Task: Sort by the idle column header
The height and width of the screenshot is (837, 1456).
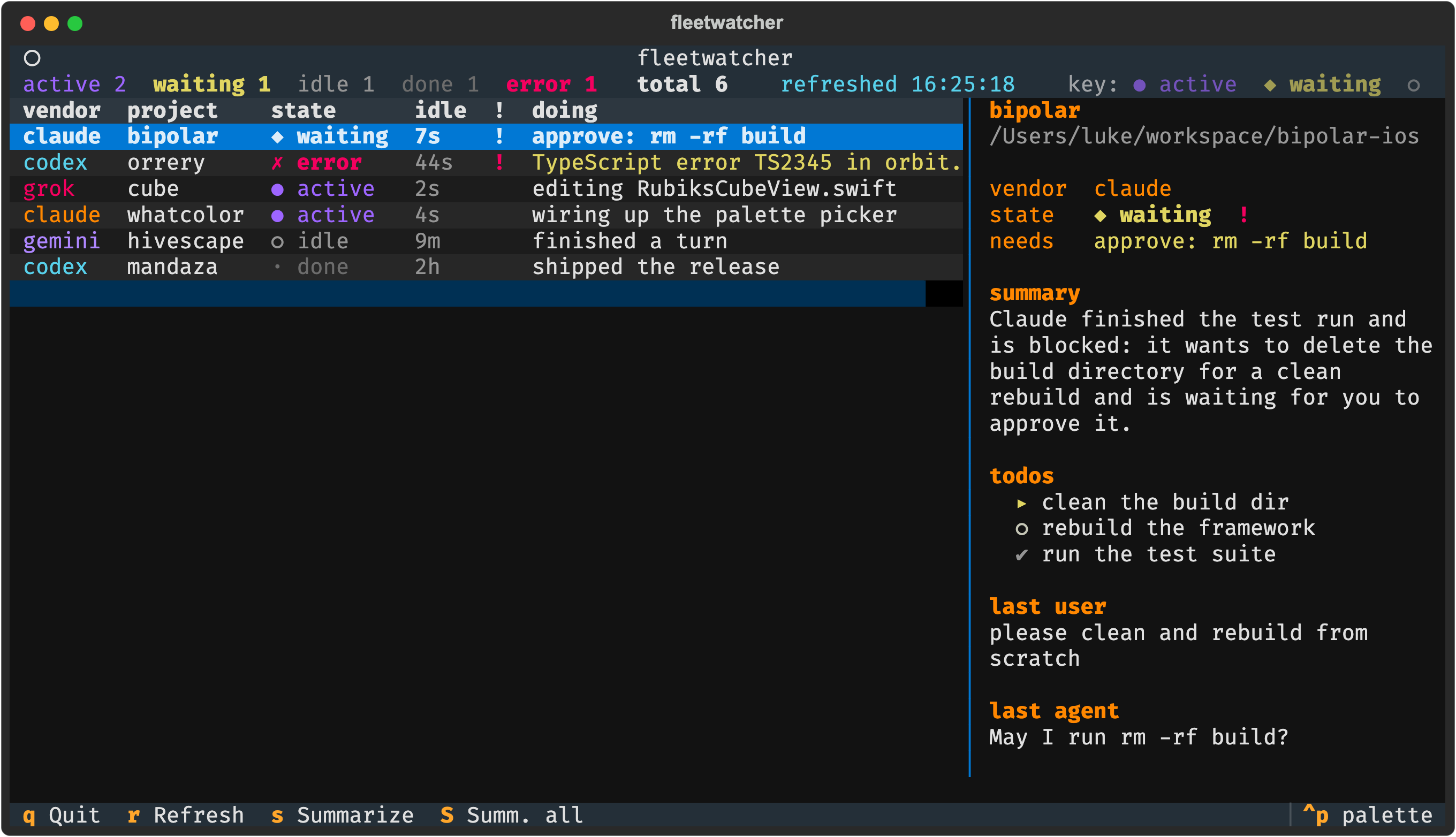Action: click(x=441, y=110)
